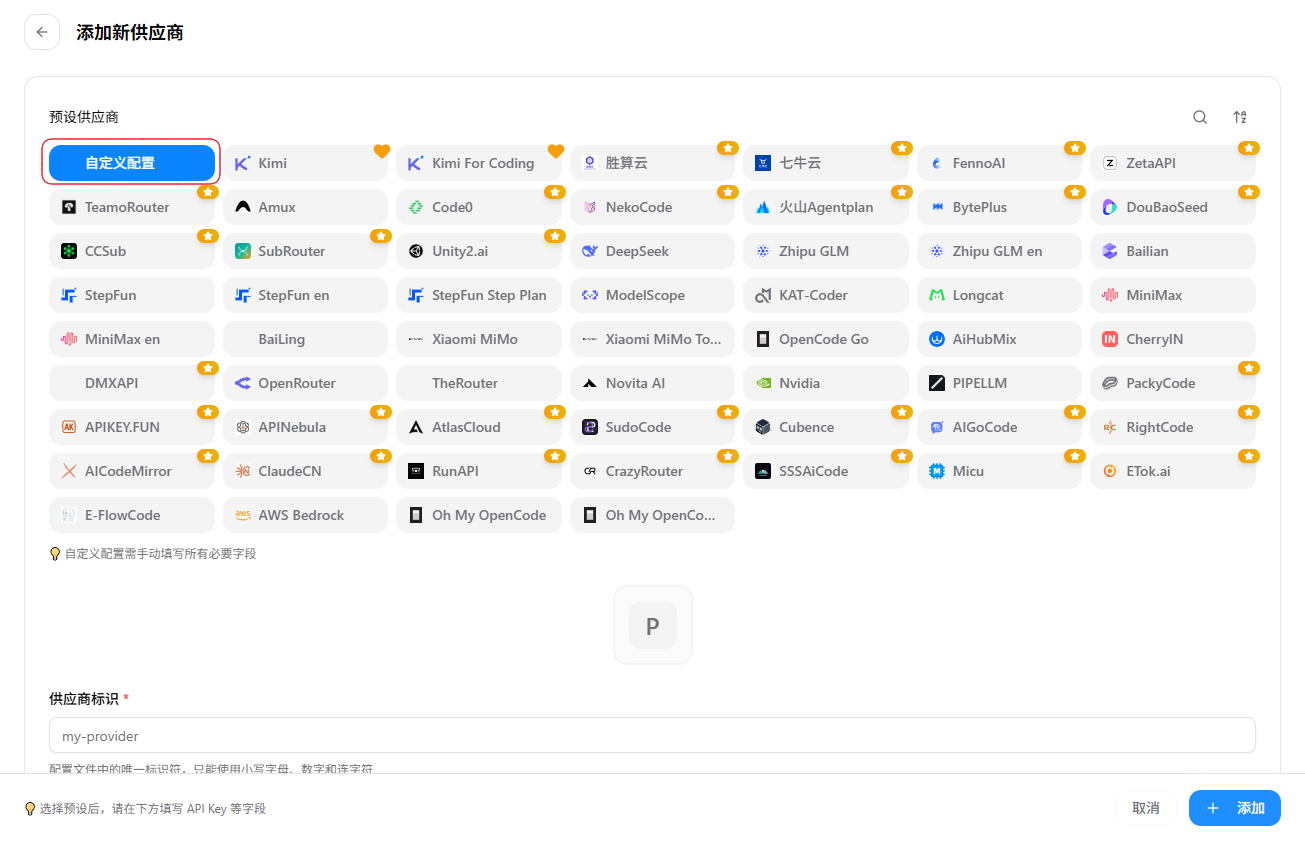The image size is (1305, 842).
Task: Pick the 胜算云 preset provider
Action: pos(652,163)
